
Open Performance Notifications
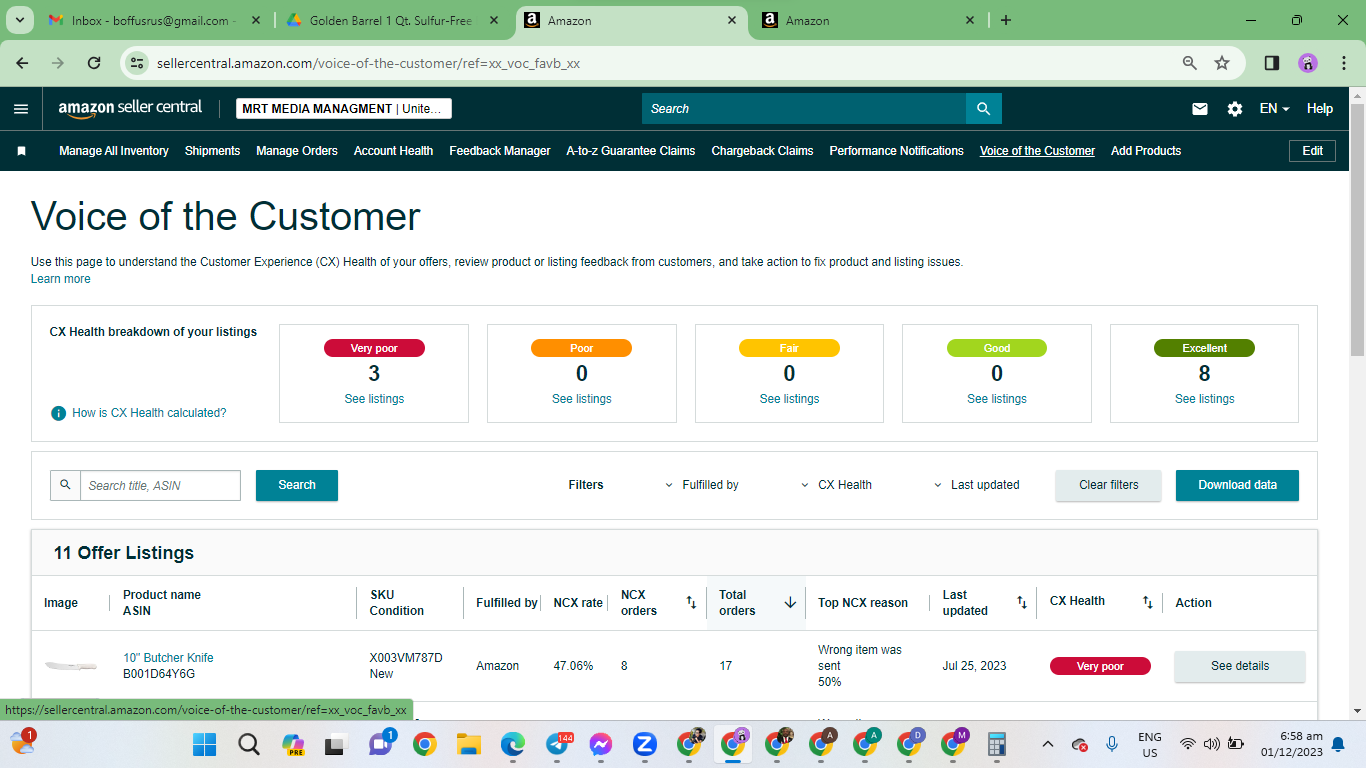897,151
